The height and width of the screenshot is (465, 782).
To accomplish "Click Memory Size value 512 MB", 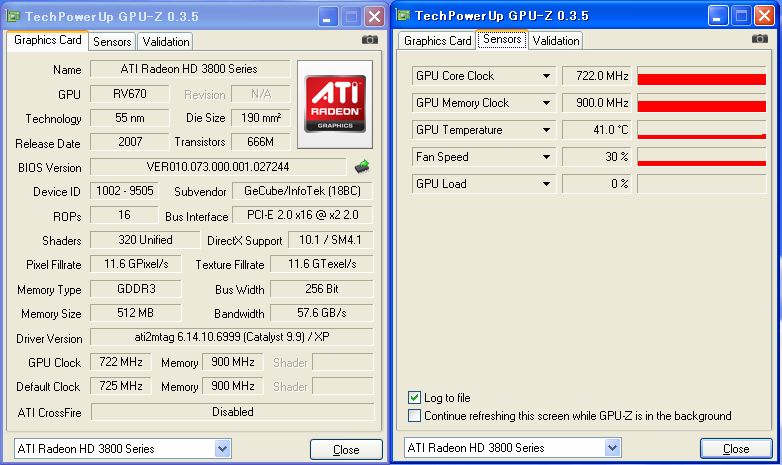I will click(136, 313).
